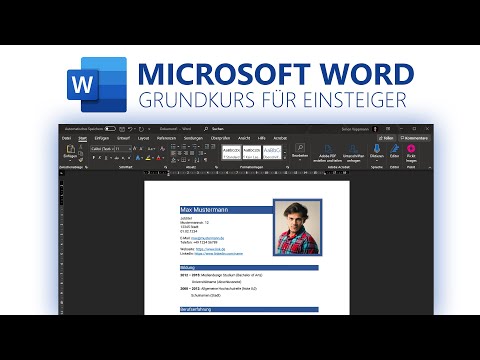Apply the red font color

point(159,158)
